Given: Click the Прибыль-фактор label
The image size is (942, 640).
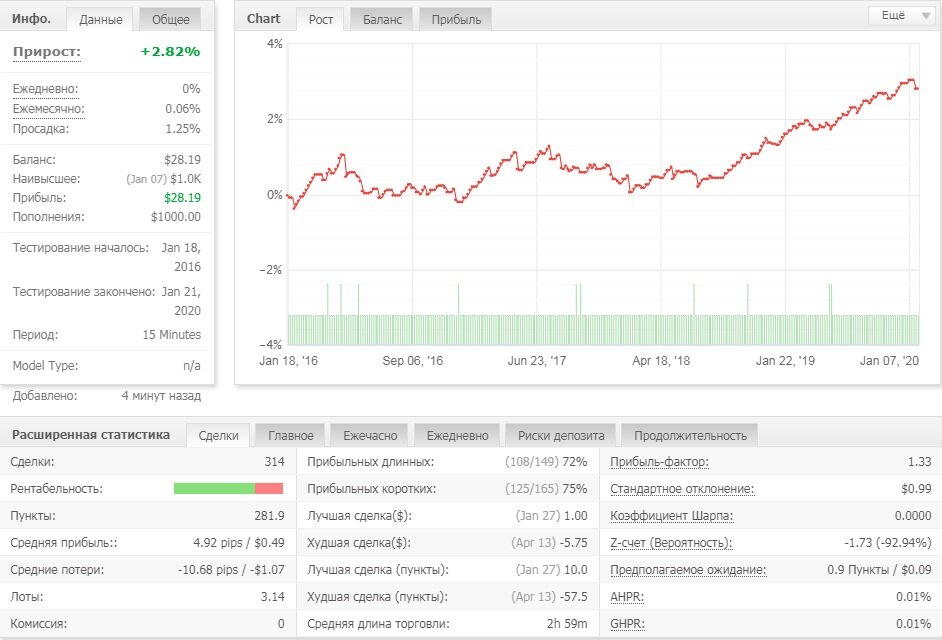Looking at the screenshot, I should pyautogui.click(x=660, y=462).
